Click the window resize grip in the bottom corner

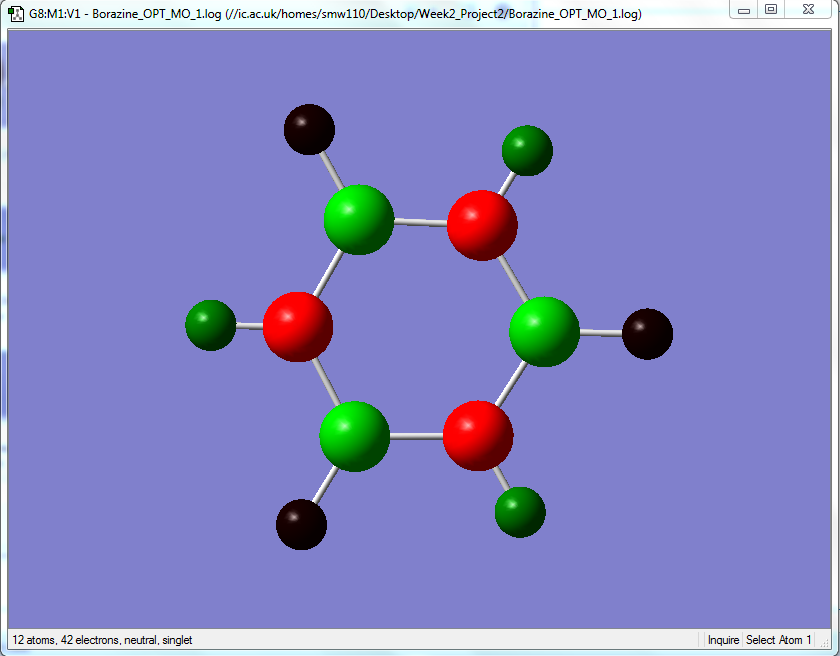[x=826, y=641]
